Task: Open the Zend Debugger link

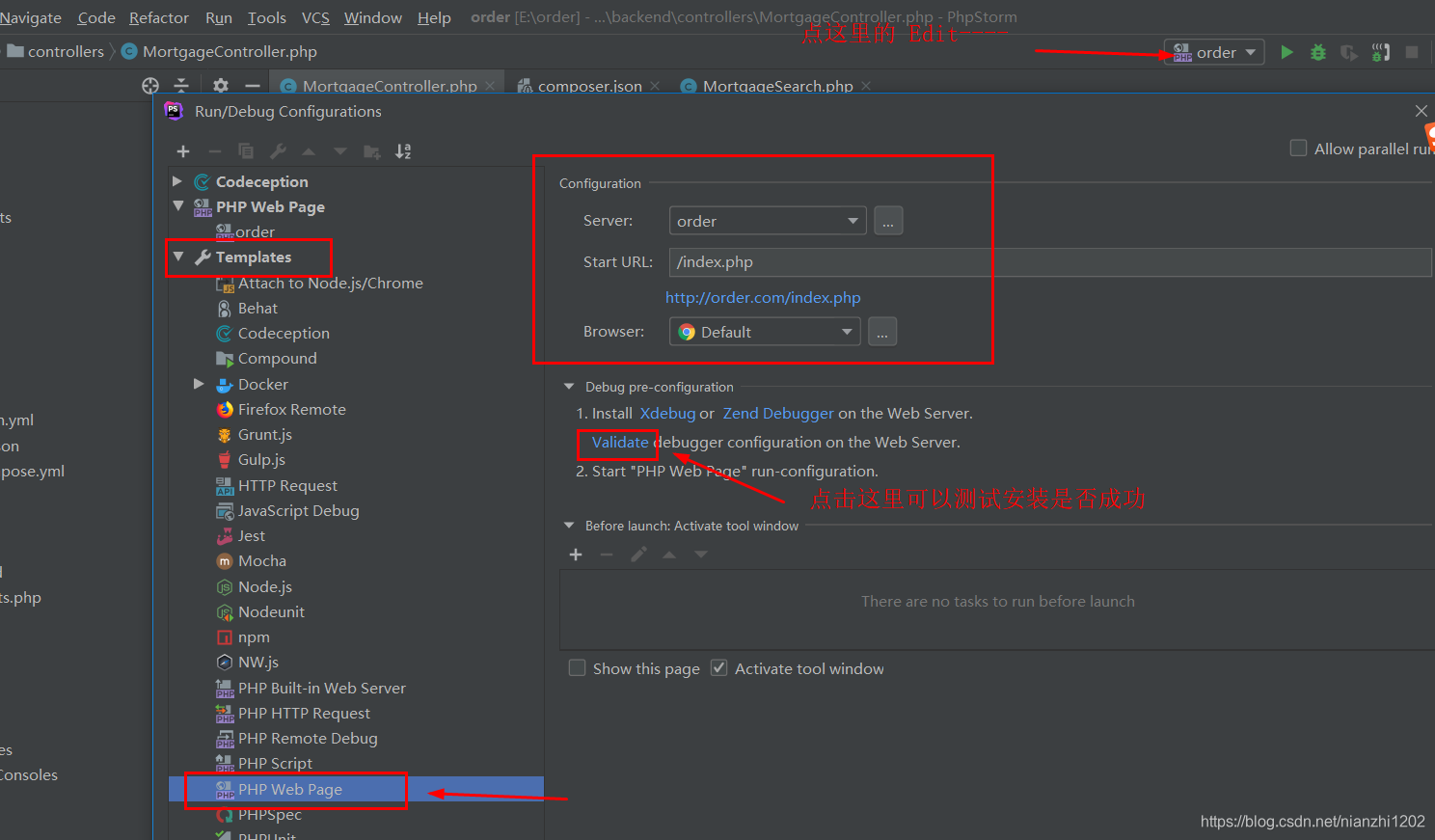Action: tap(778, 413)
